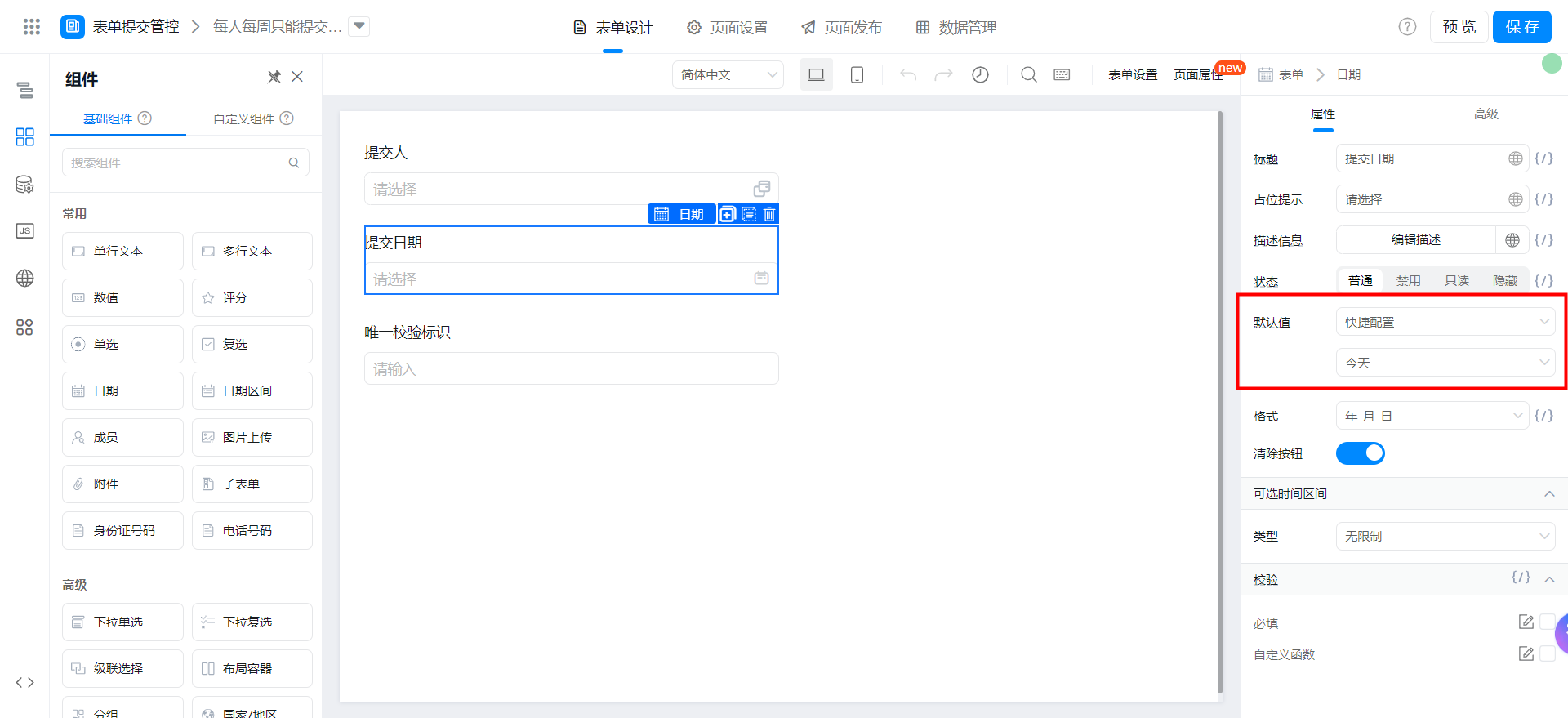1568x718 pixels.
Task: Collapse the 校验 section
Action: (1548, 579)
